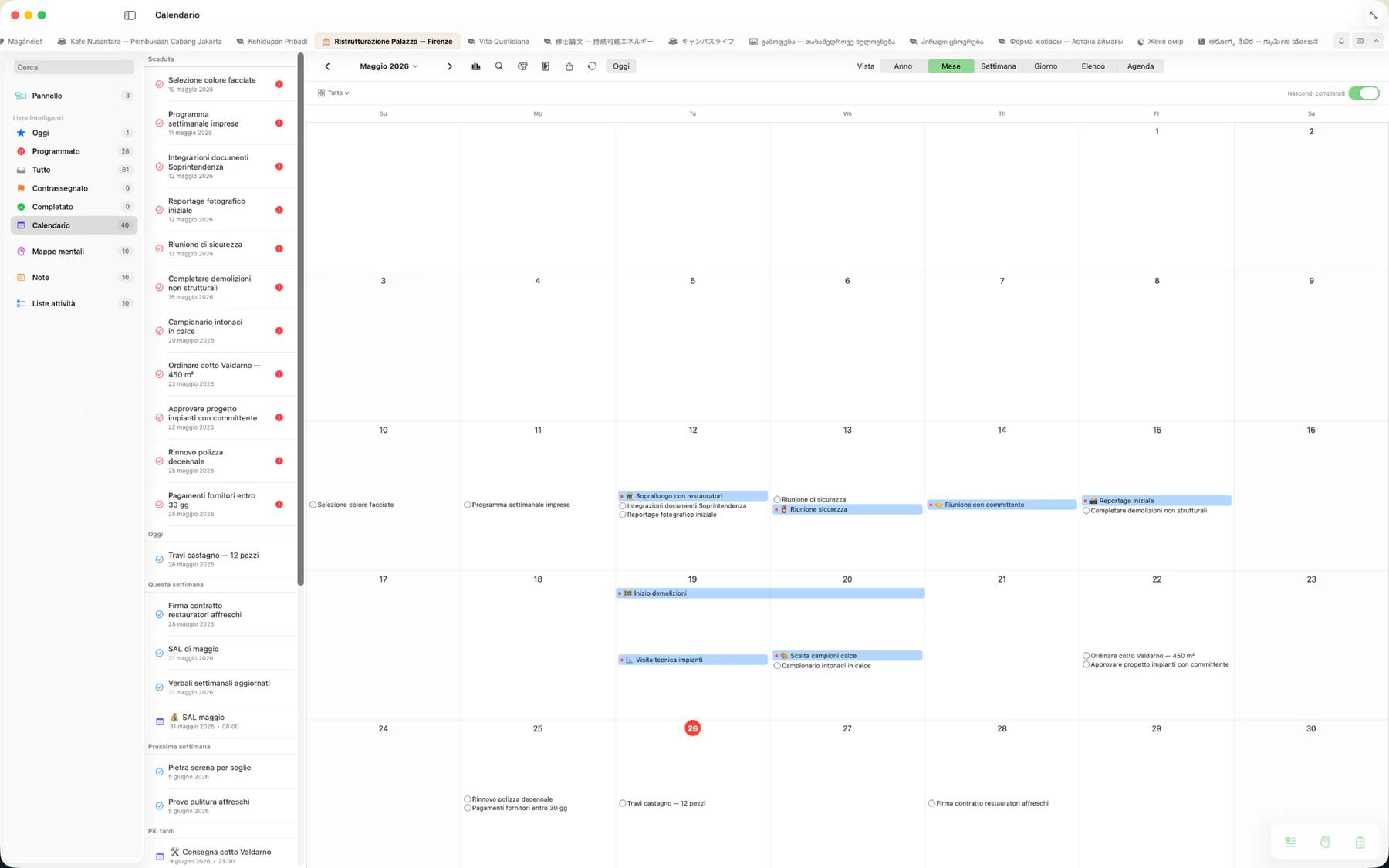Open Consegna cotto Valdarno list entry
Viewport: 1389px width, 868px height.
point(221,856)
